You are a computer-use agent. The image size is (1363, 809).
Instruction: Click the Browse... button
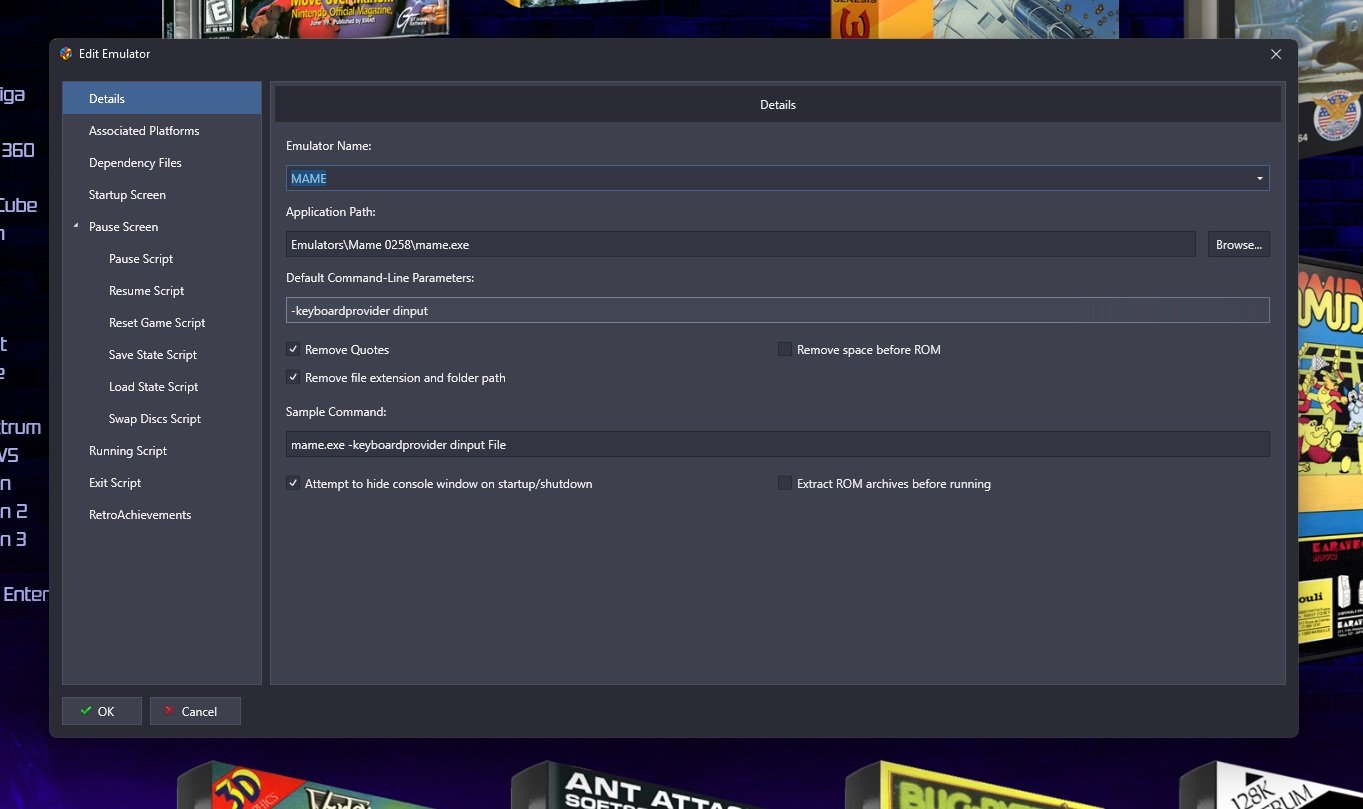pyautogui.click(x=1238, y=245)
